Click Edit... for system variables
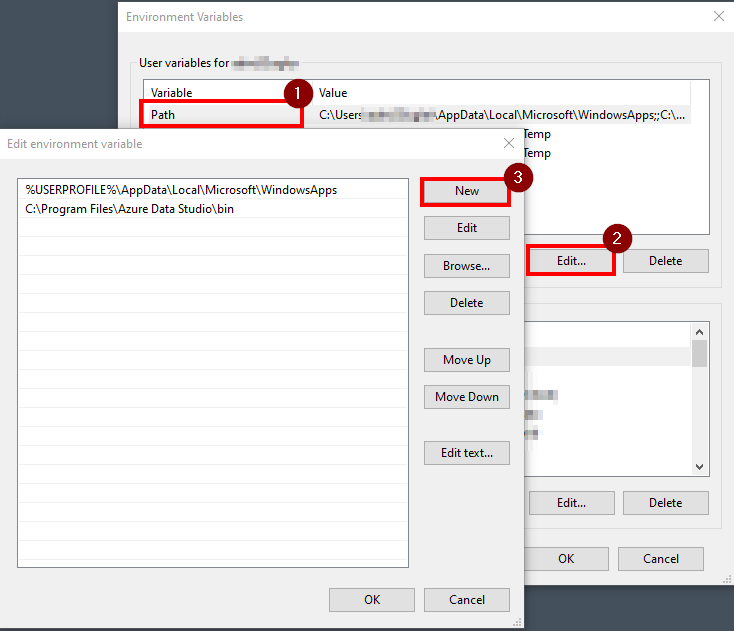 [x=571, y=503]
